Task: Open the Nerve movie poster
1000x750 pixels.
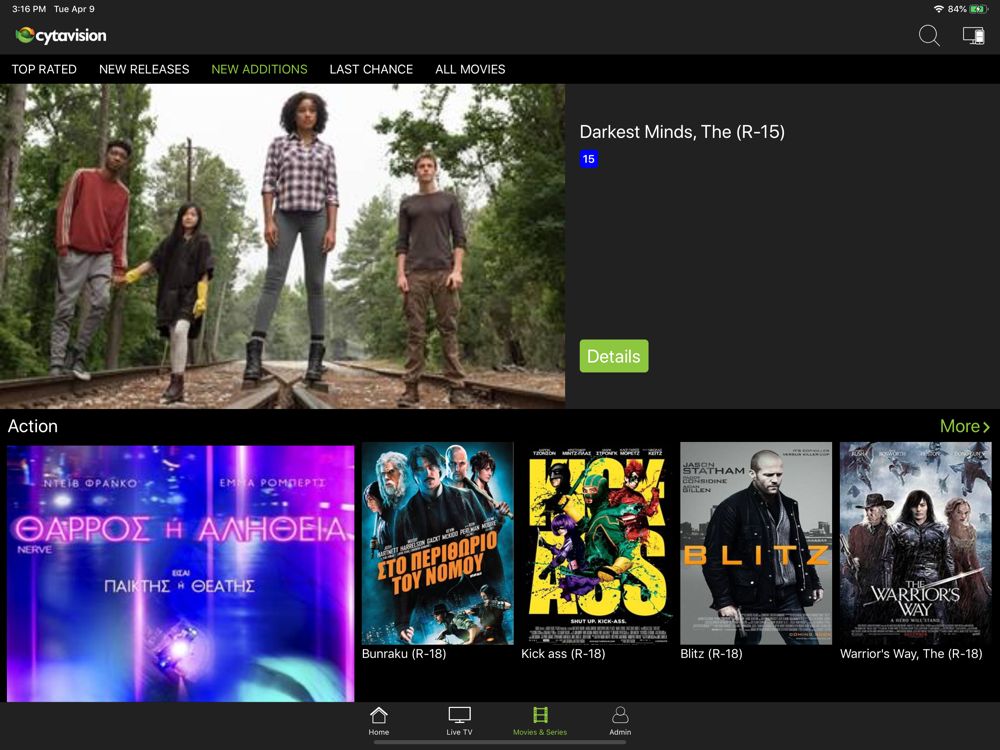Action: point(180,573)
